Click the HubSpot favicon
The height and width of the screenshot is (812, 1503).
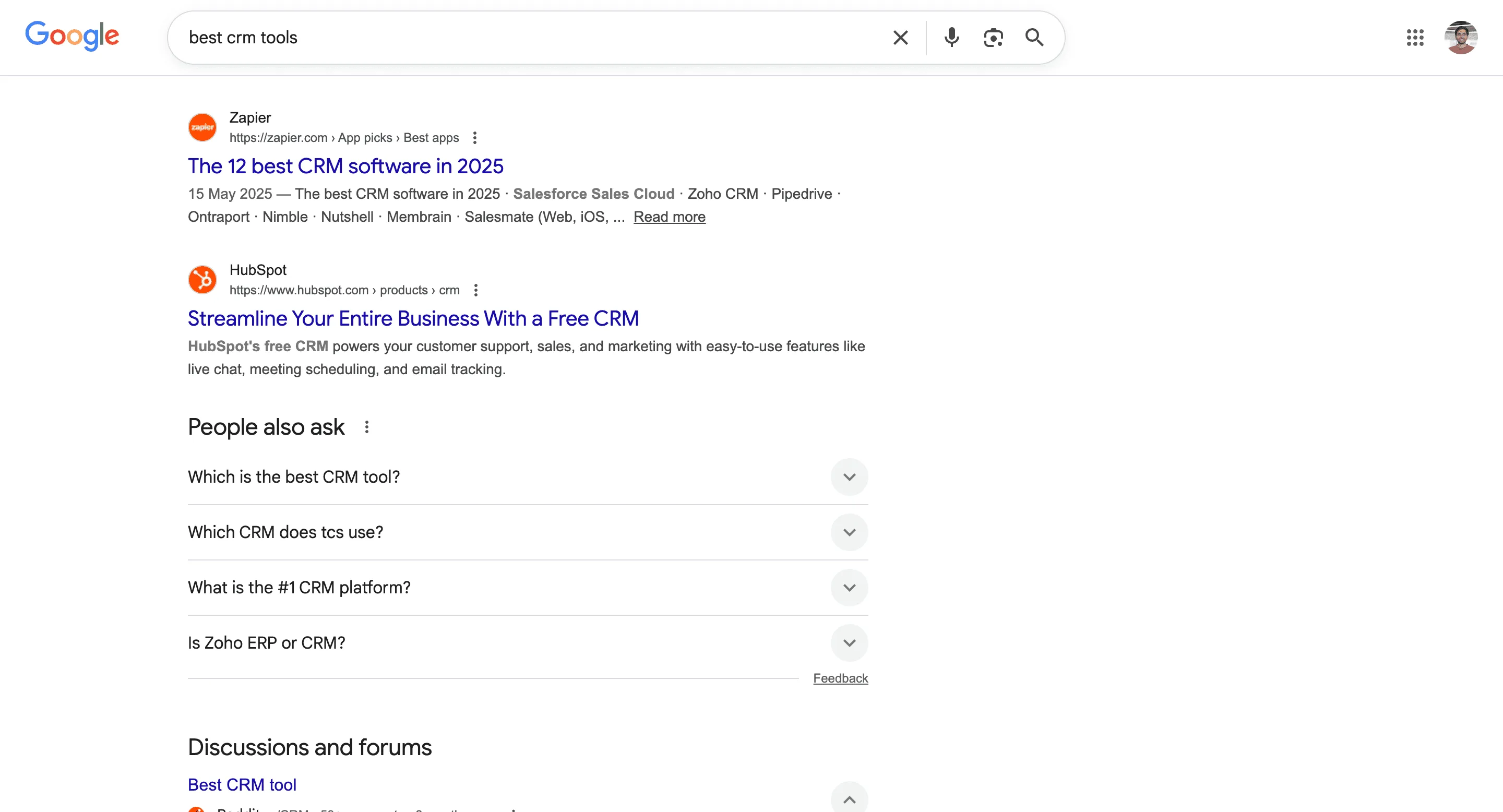click(202, 279)
